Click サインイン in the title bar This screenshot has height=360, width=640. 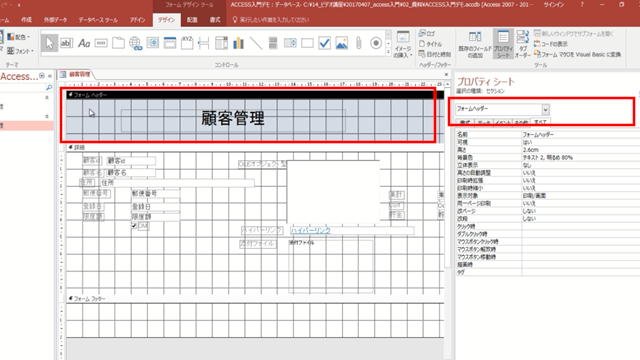(553, 4)
